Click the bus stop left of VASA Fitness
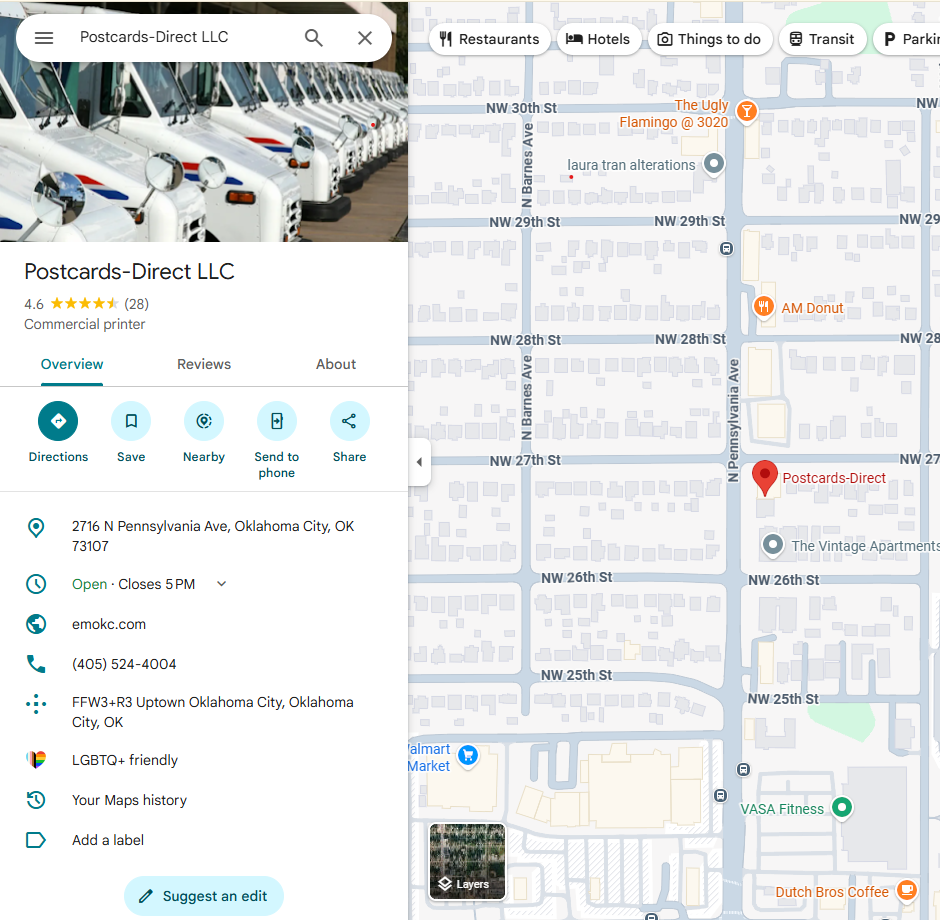 pos(721,796)
